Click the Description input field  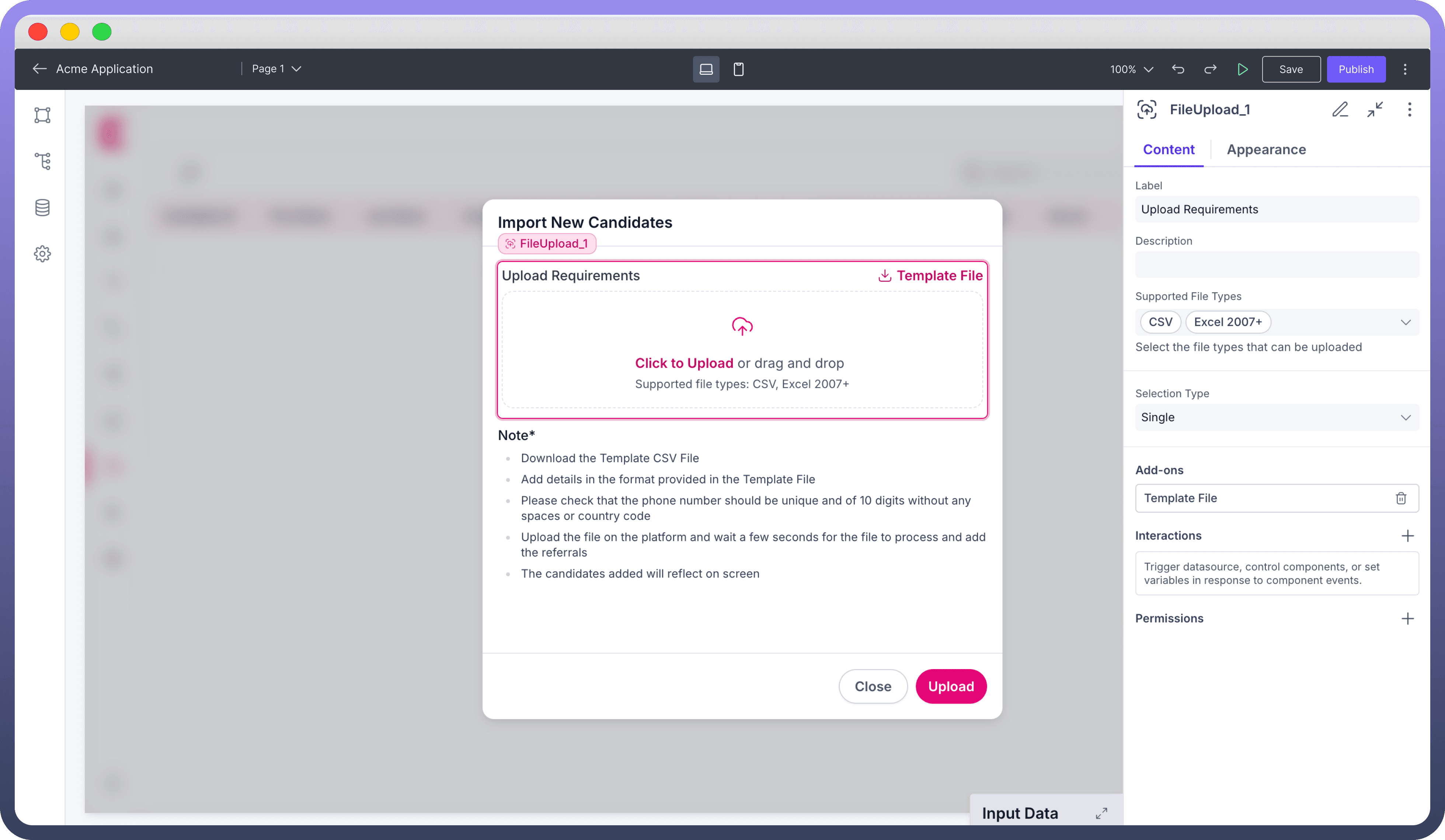pos(1277,265)
